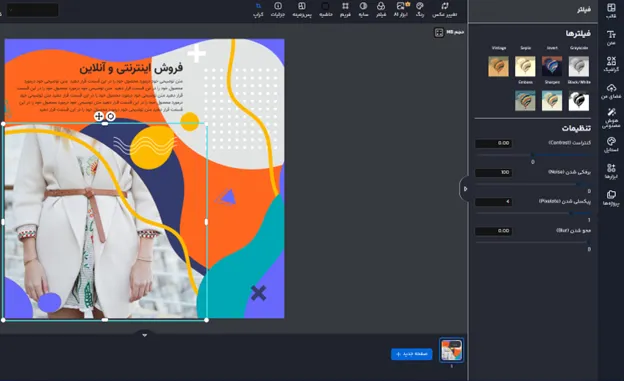Click the تنظیمات section heading
The height and width of the screenshot is (381, 624).
coord(576,128)
